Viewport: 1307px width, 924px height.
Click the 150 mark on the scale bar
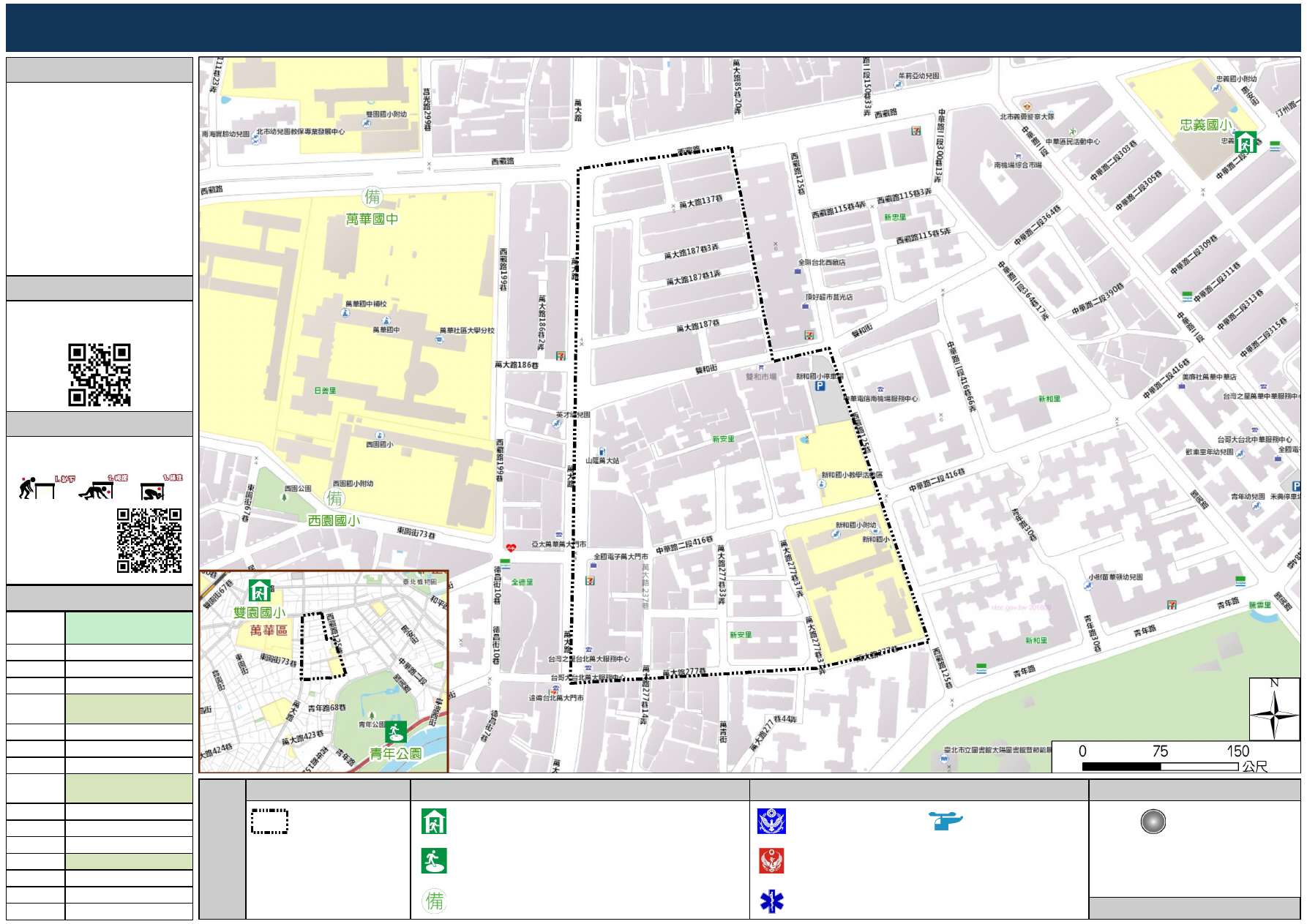(1238, 751)
